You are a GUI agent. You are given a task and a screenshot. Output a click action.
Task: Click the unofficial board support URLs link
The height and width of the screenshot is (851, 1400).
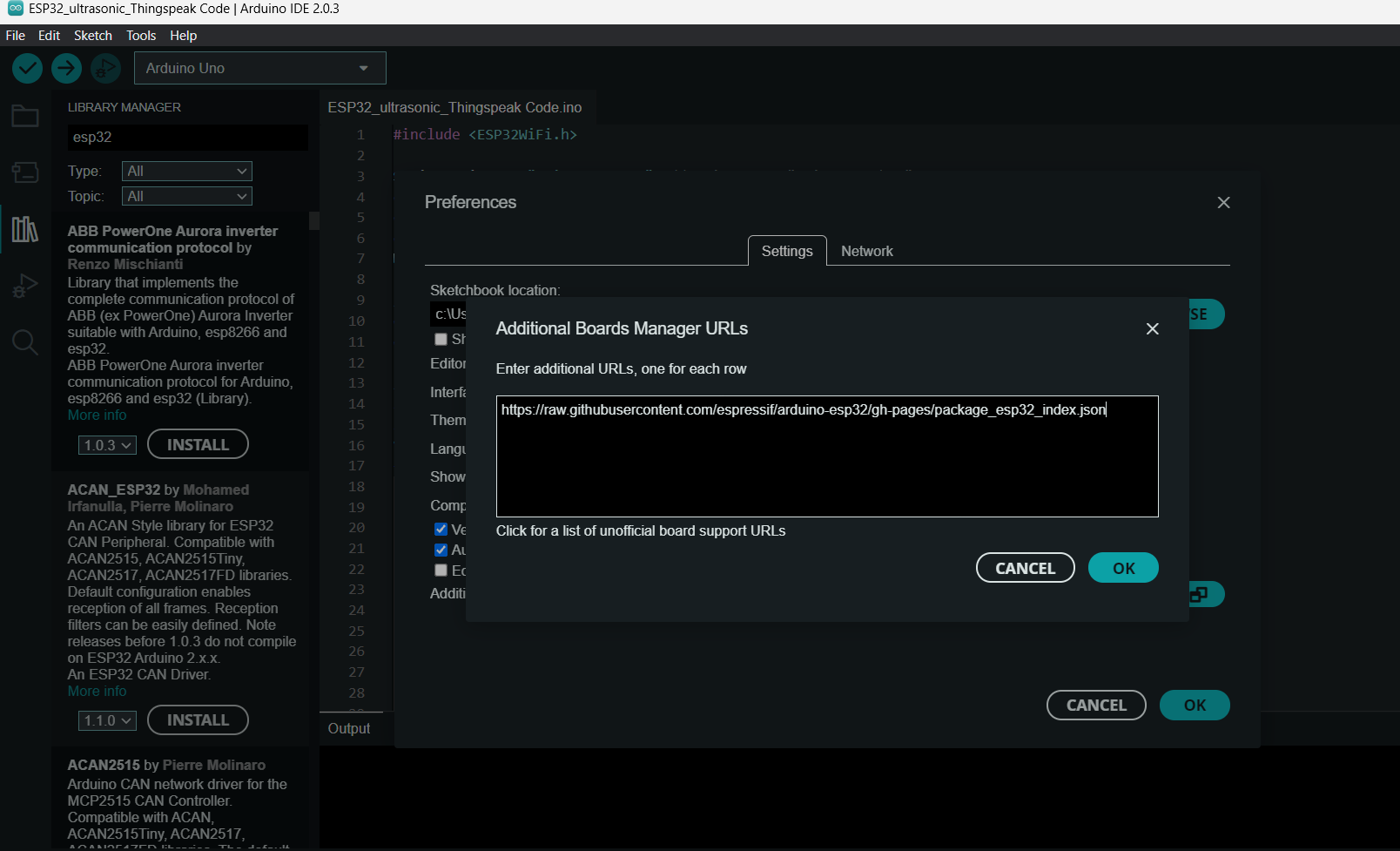[640, 530]
